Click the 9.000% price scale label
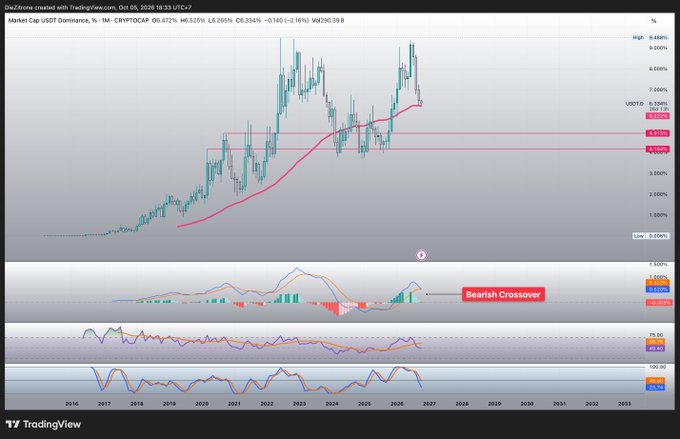 [658, 48]
